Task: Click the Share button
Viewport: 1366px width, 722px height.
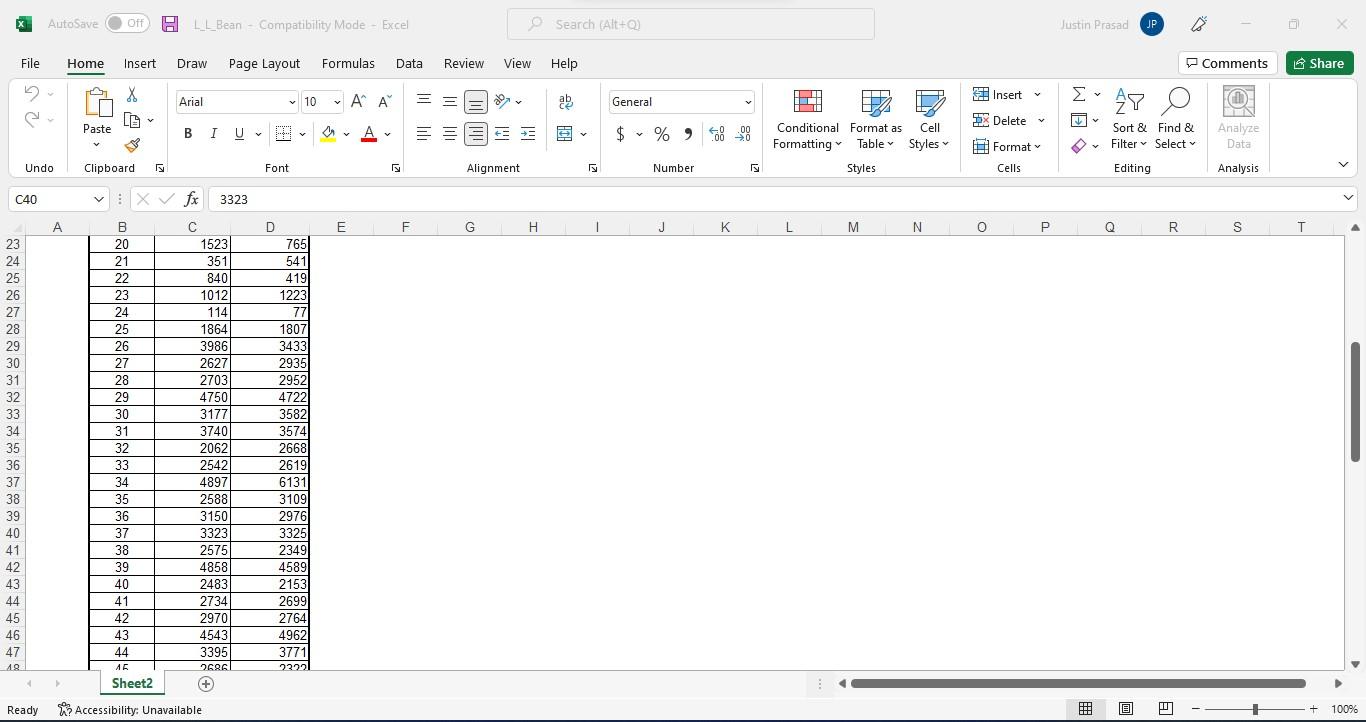Action: [1319, 63]
